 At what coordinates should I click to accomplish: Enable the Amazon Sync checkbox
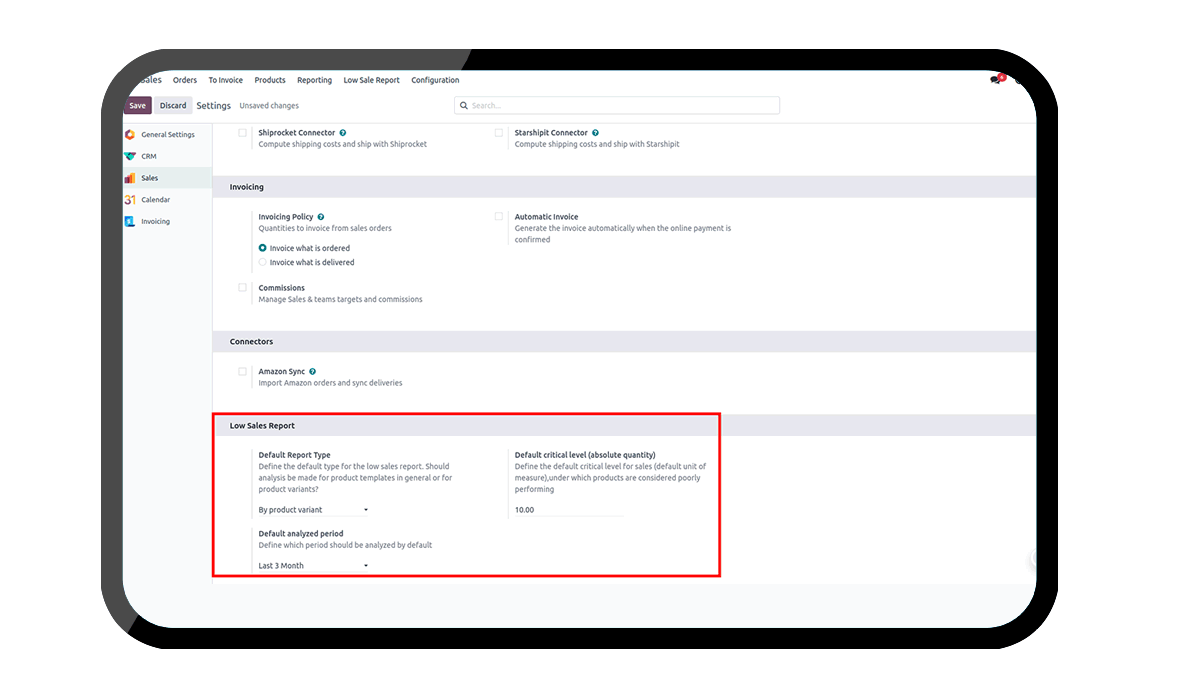pos(242,372)
